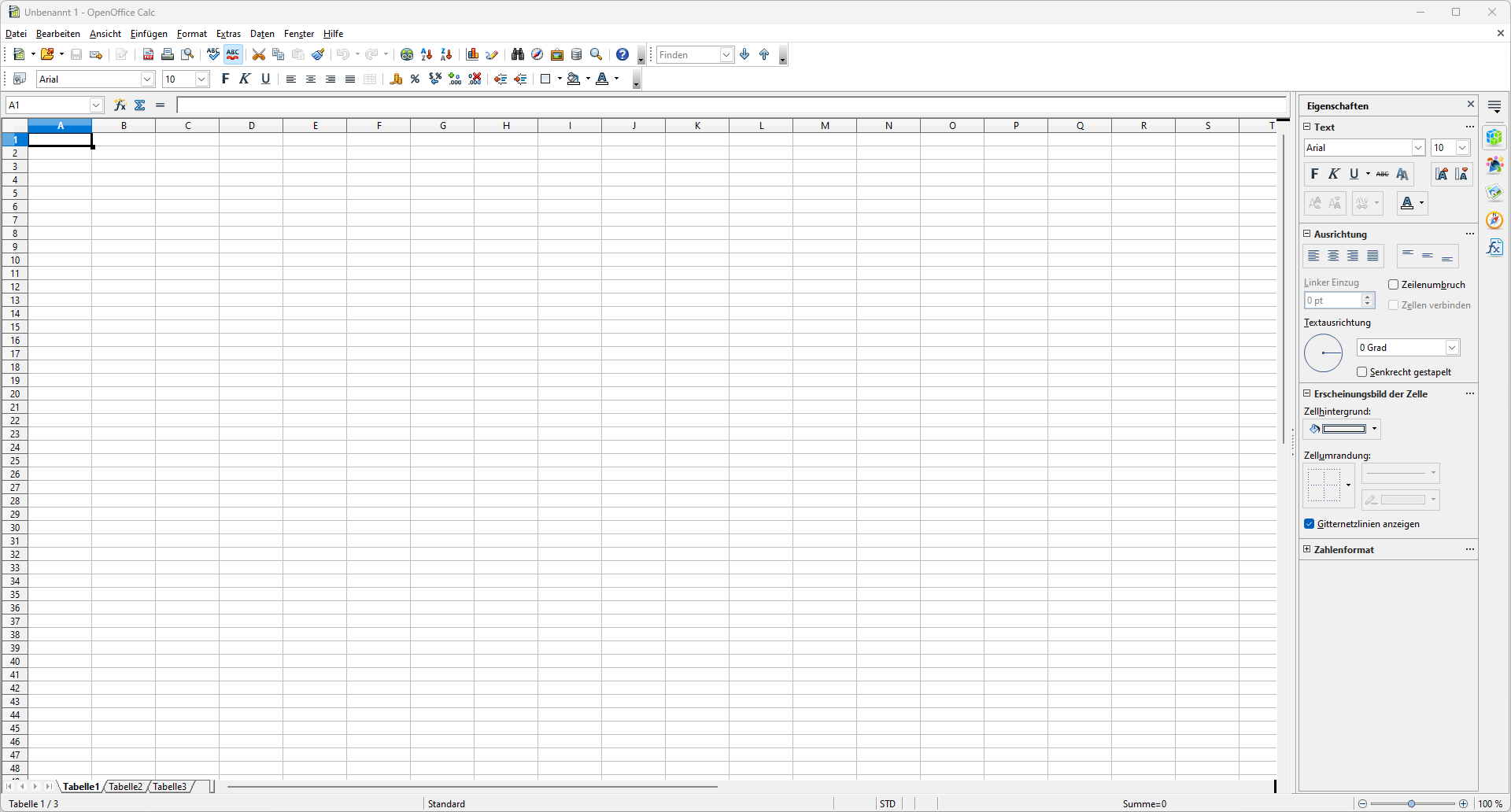Open the Styles and Formatting toolbar icon

(20, 79)
